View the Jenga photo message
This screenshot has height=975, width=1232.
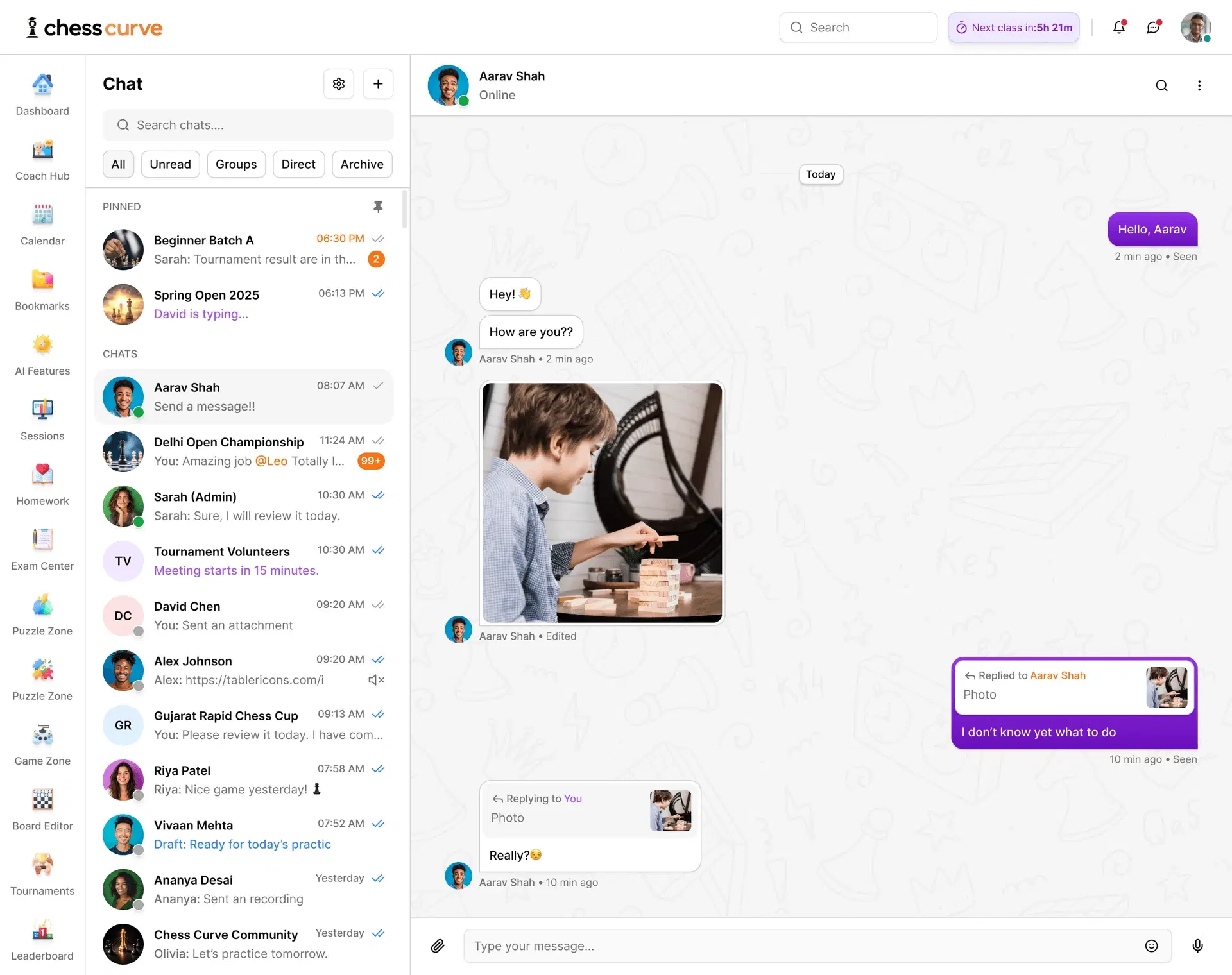602,503
